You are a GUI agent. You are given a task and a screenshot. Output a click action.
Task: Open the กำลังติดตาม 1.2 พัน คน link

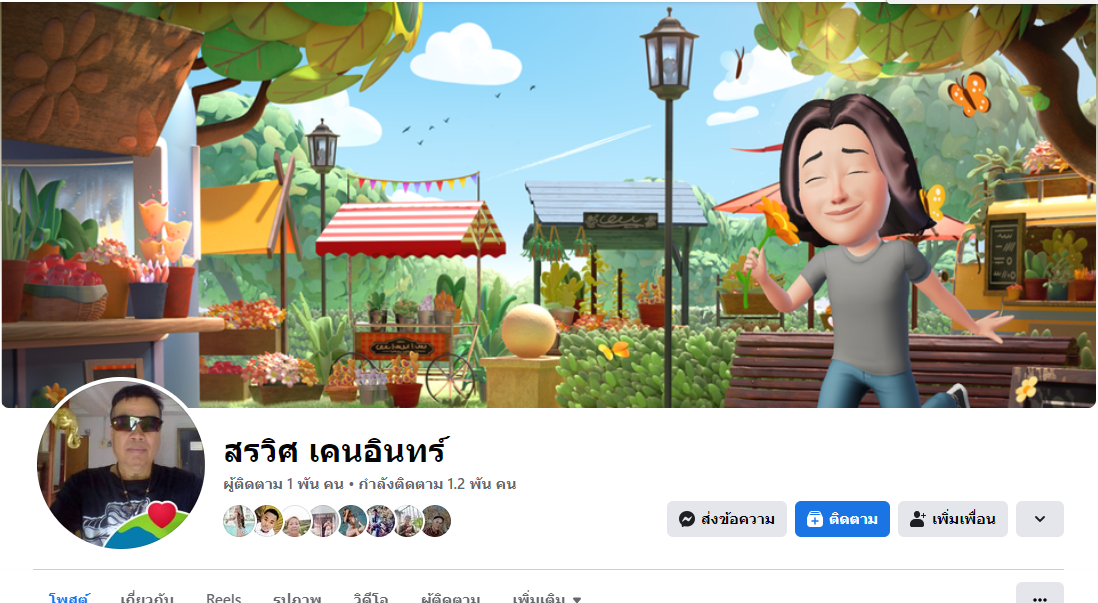[x=437, y=484]
